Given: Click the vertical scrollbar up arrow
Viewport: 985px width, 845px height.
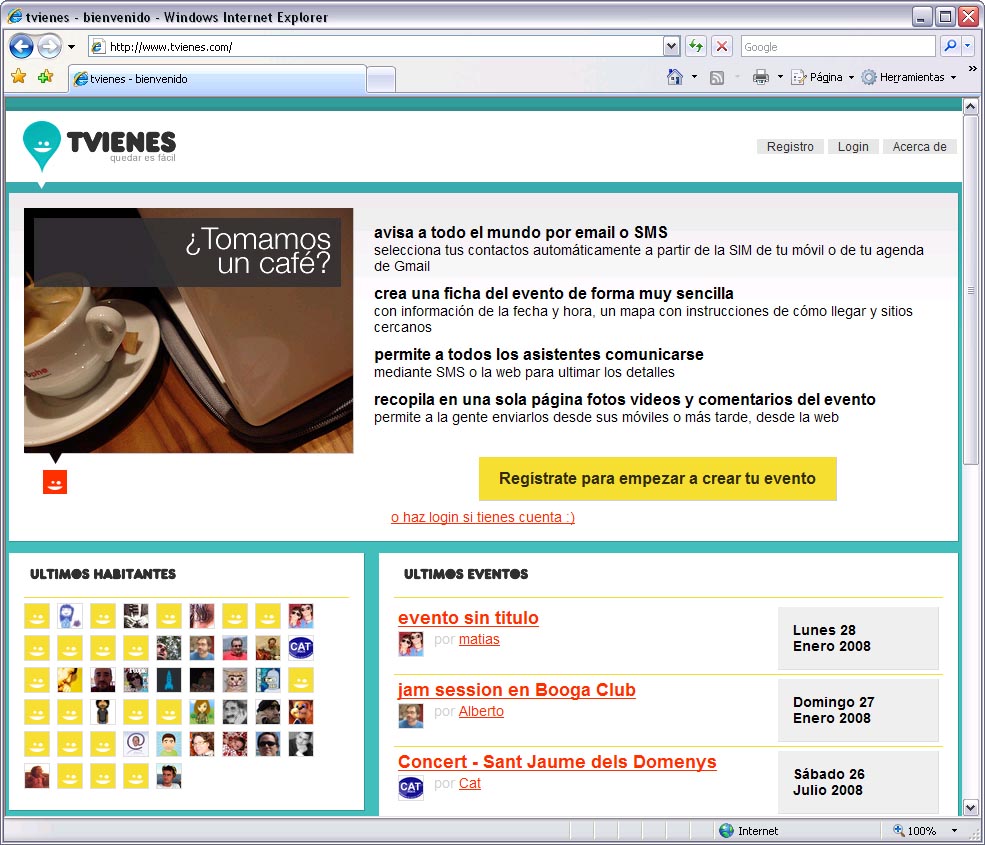Looking at the screenshot, I should pyautogui.click(x=971, y=106).
